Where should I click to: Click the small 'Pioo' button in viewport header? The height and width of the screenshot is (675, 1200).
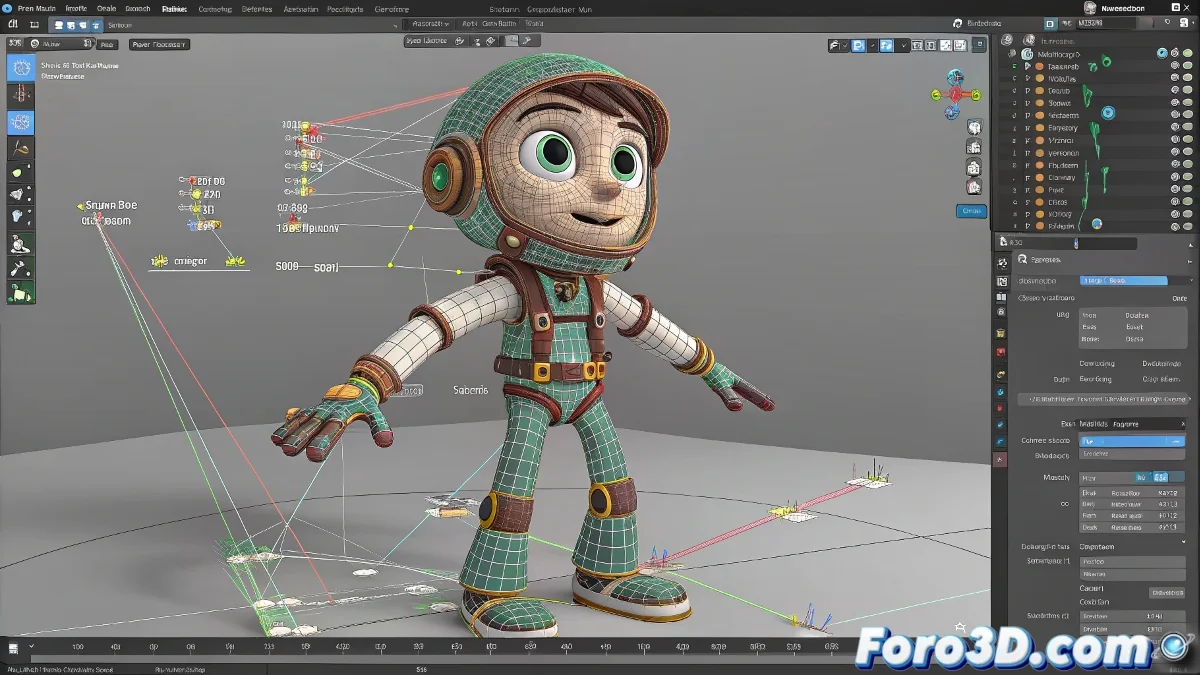(x=108, y=44)
